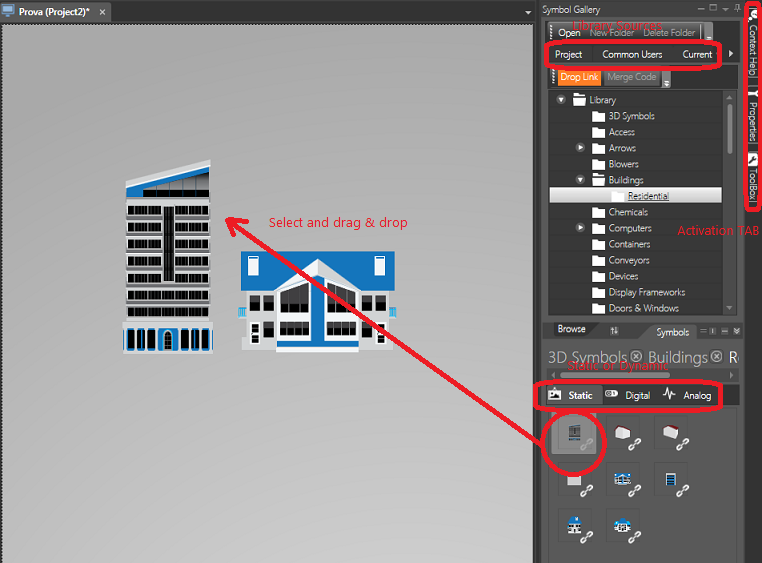
Task: Click the sort icon next to Browse
Action: click(x=614, y=330)
